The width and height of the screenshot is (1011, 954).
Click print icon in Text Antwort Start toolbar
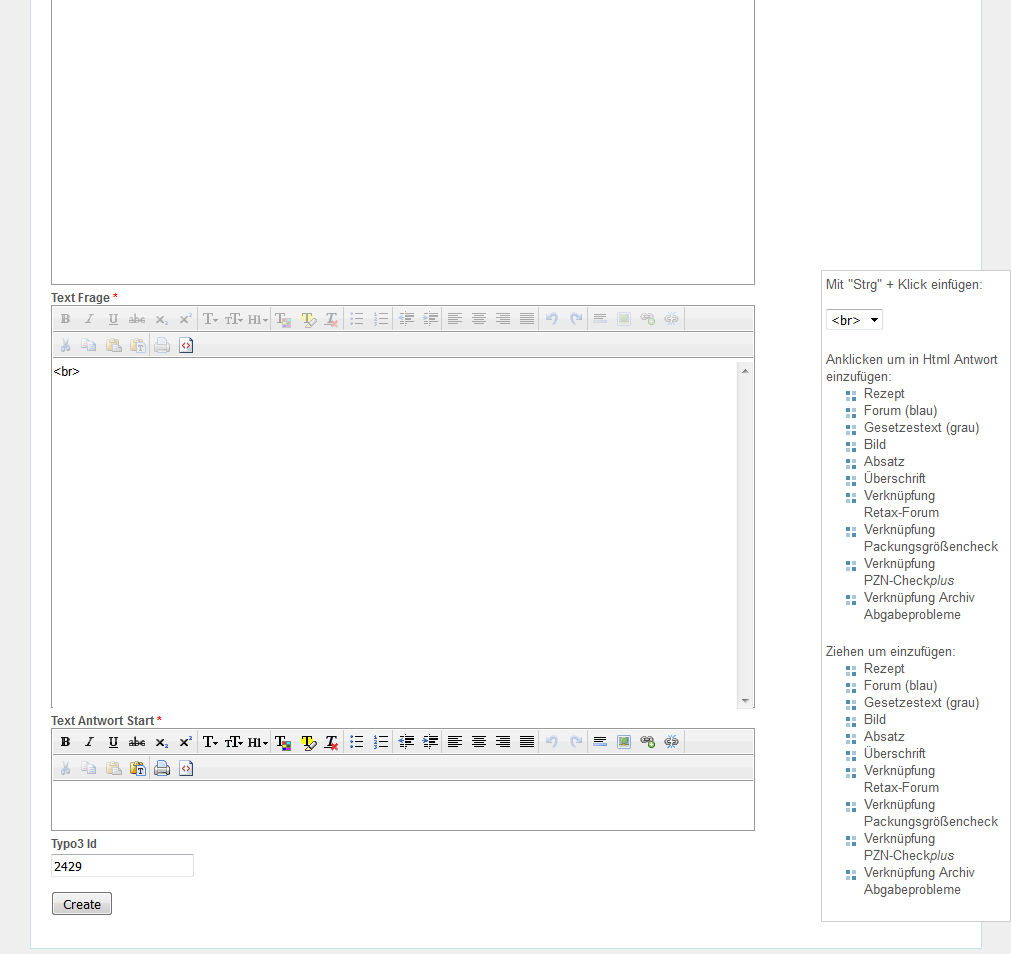point(162,769)
